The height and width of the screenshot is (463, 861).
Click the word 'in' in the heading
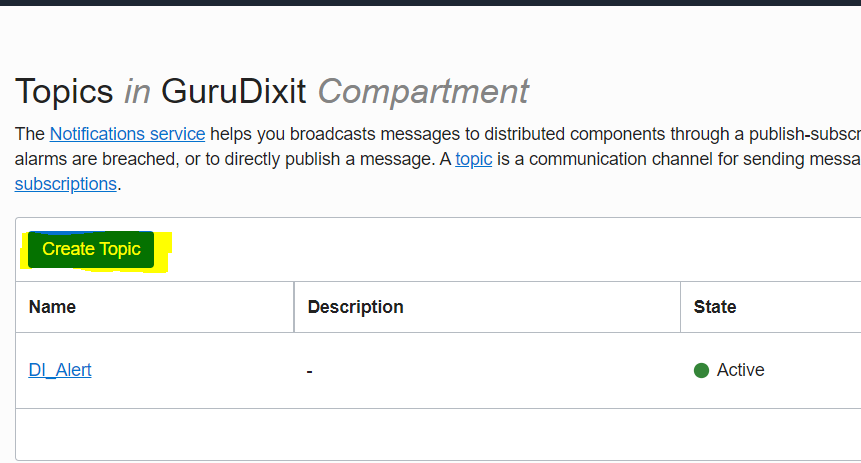137,92
